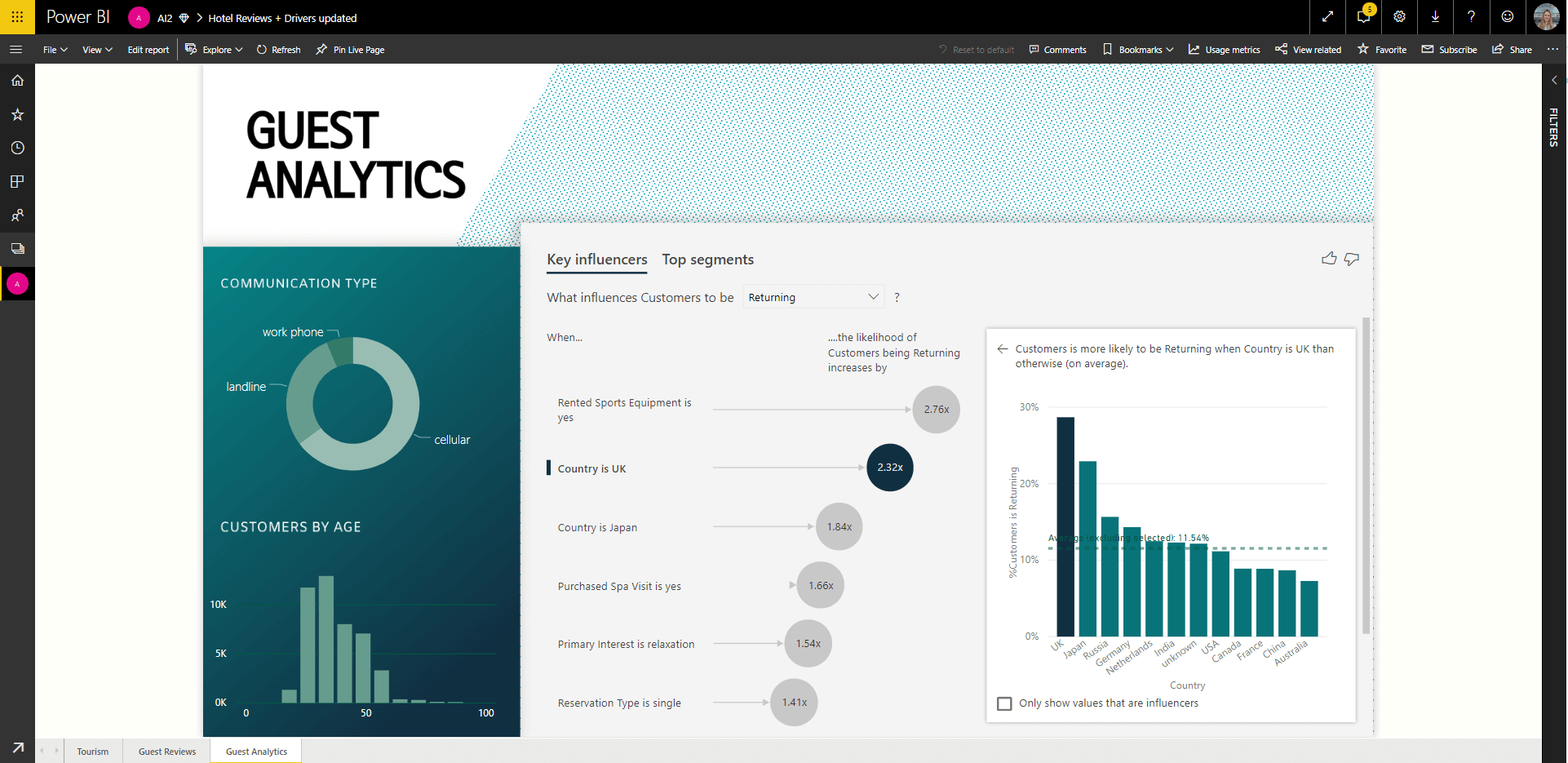
Task: Open Favorites star in left sidebar
Action: point(17,114)
